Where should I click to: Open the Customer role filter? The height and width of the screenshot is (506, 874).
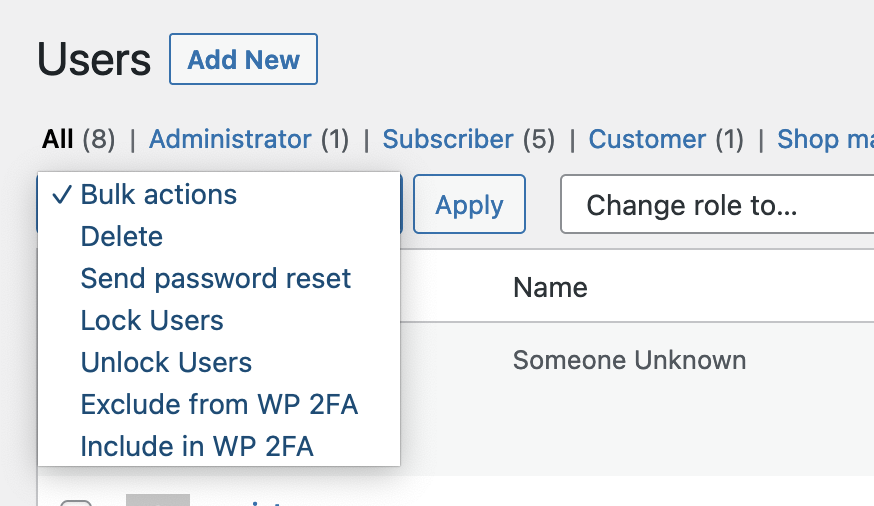(x=647, y=139)
